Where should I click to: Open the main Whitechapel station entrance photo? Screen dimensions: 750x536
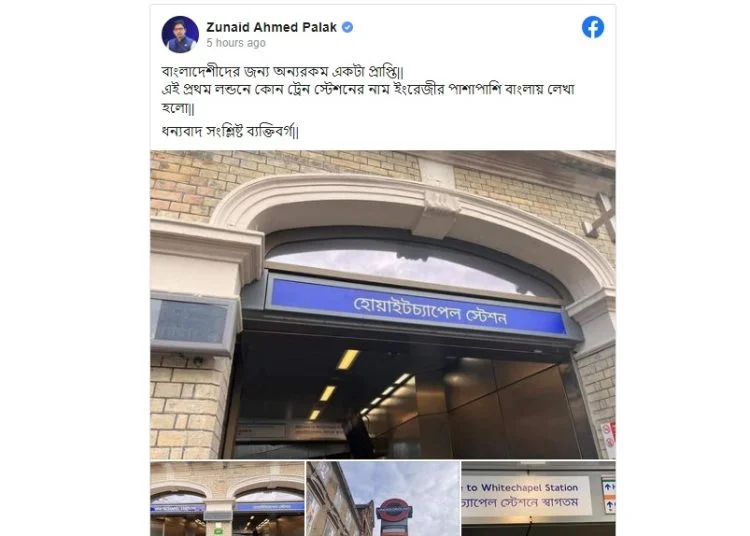(x=383, y=305)
